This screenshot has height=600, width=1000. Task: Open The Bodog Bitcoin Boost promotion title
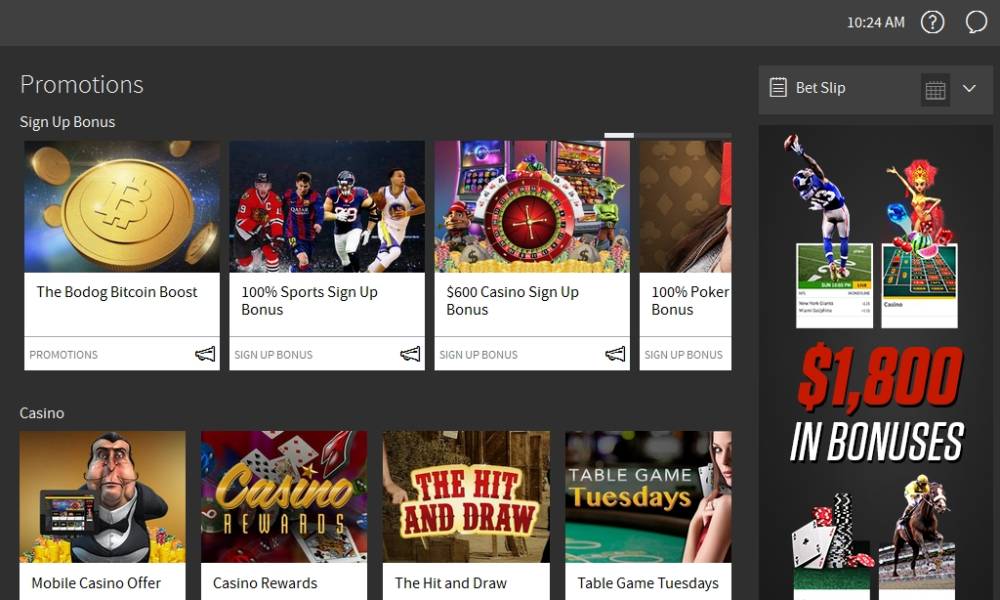117,292
